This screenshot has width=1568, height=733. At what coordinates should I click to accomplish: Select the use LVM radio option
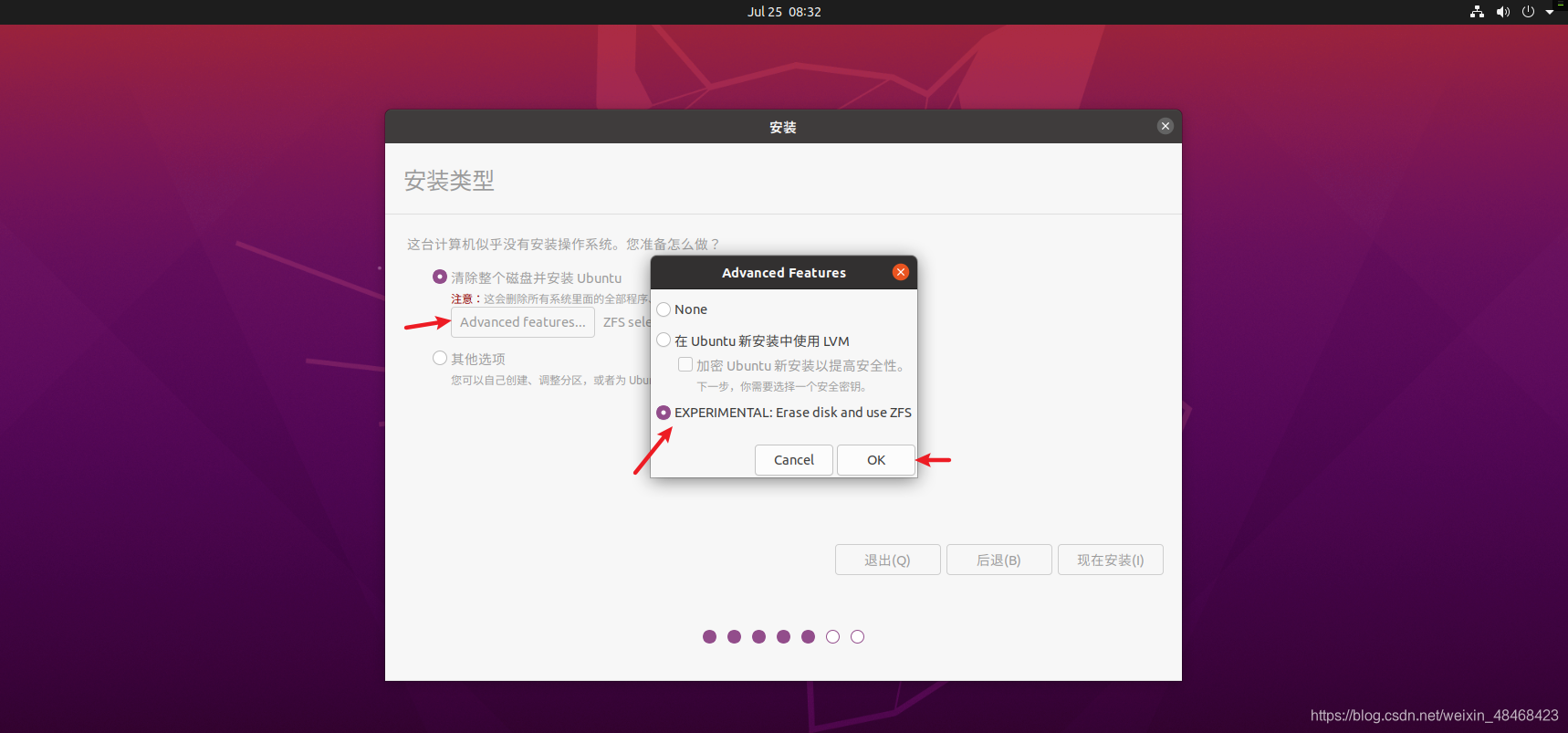pyautogui.click(x=664, y=340)
